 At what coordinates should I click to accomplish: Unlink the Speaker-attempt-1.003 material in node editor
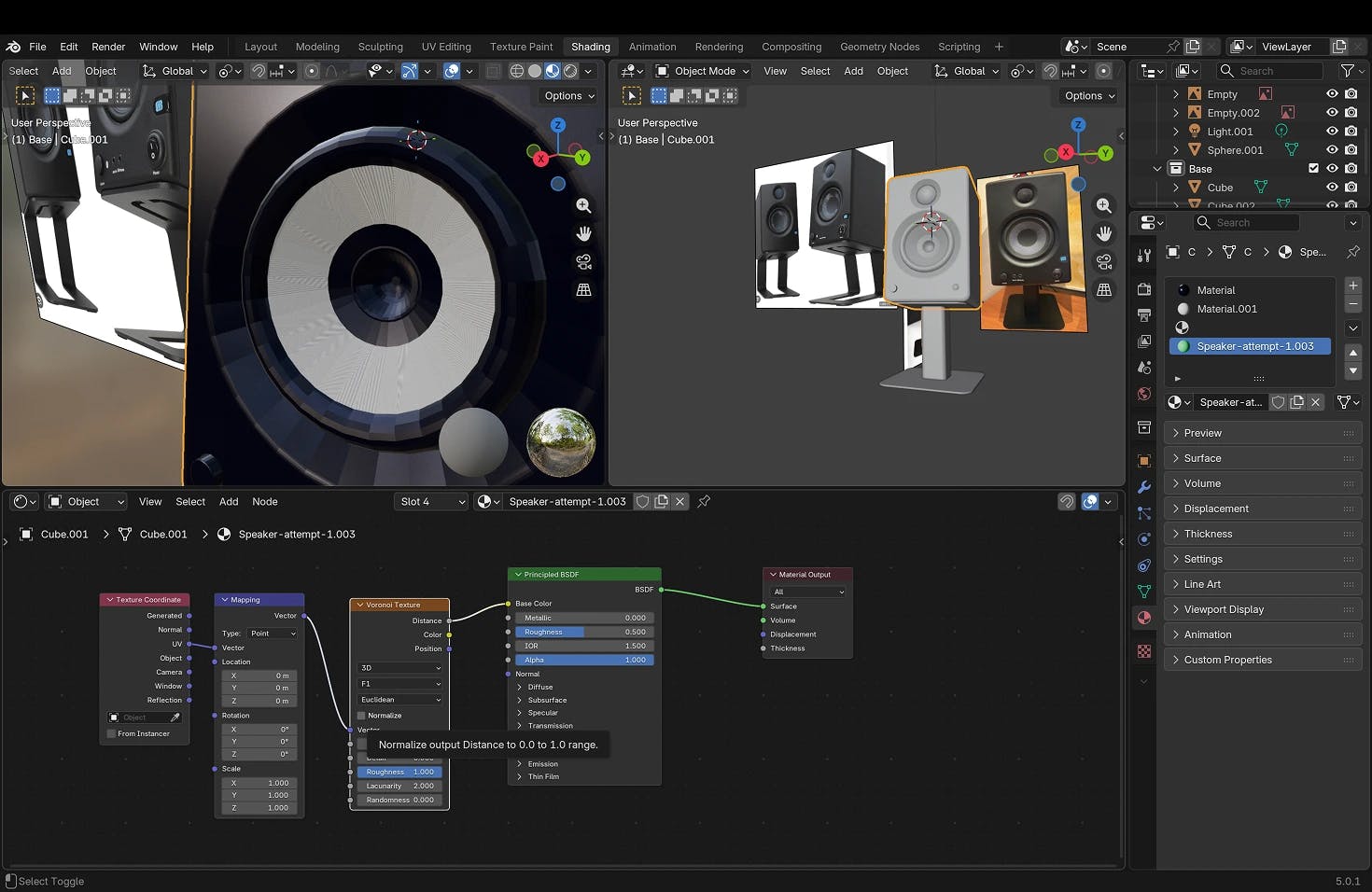680,502
